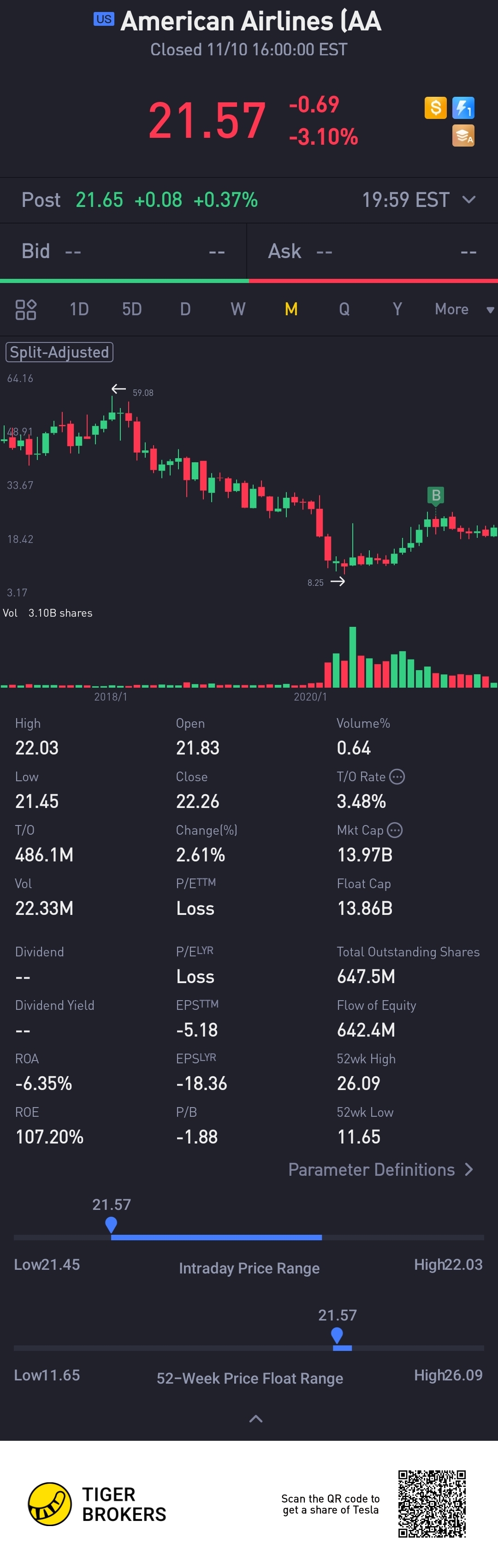Select the 1D chart tab
Screen dimensions: 498x1568
coord(79,309)
